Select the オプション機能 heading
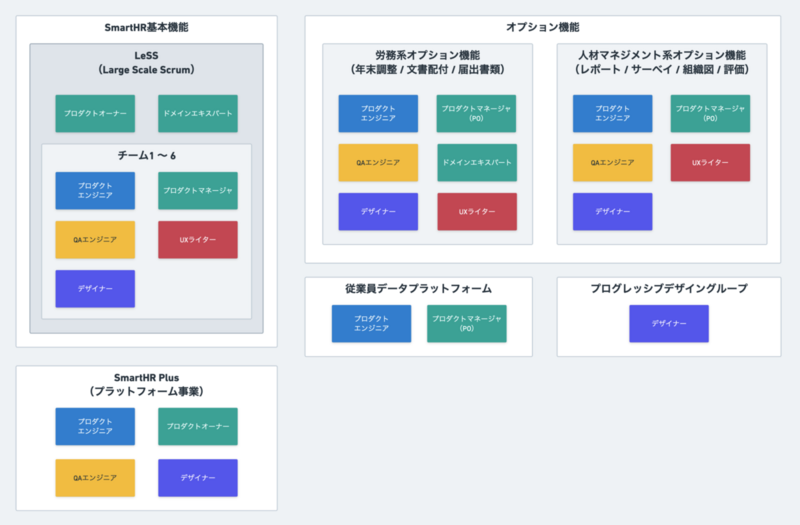 tap(542, 28)
